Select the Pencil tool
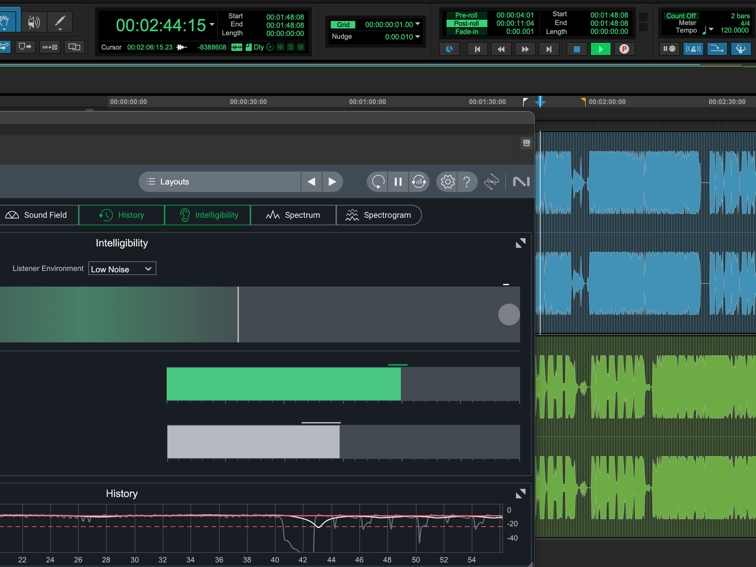The image size is (756, 567). 60,22
